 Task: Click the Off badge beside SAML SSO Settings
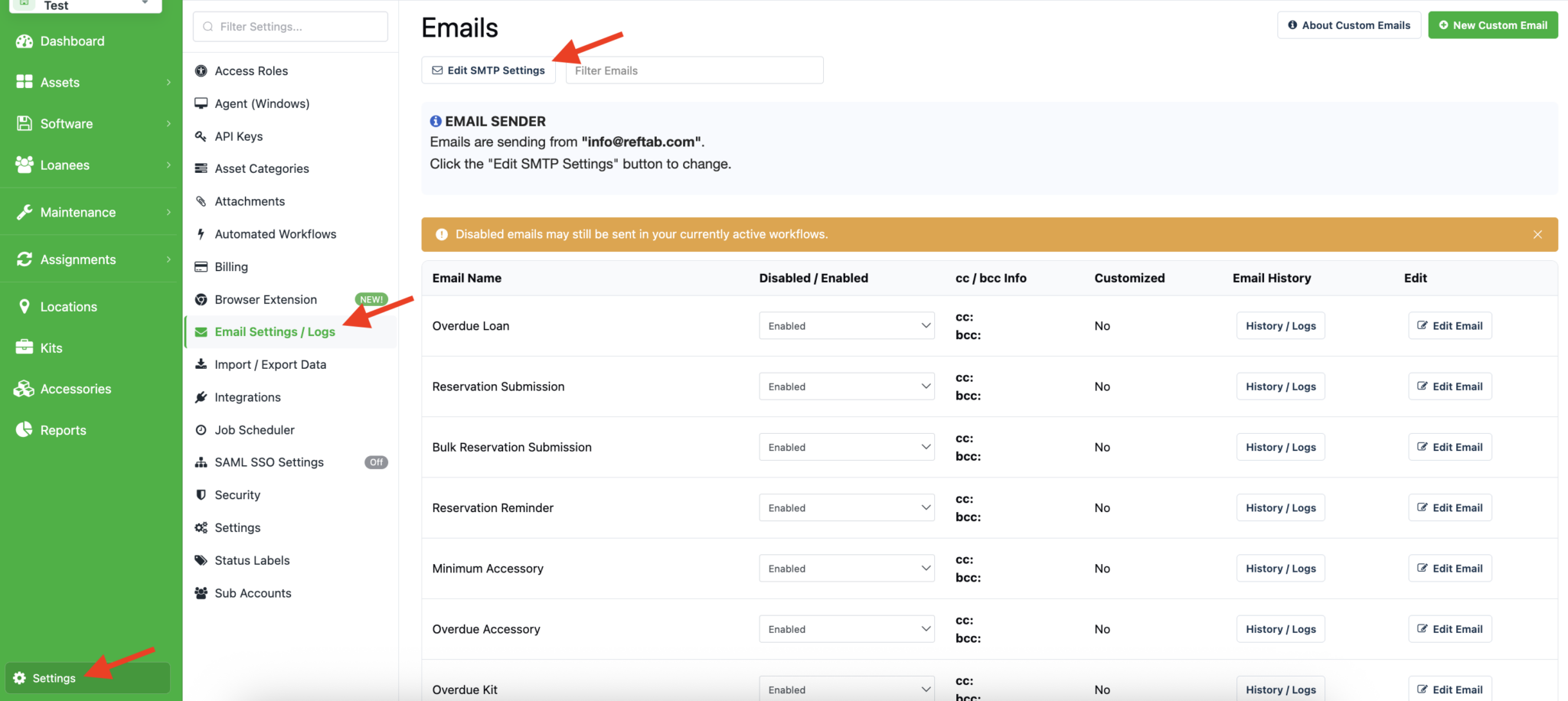(x=376, y=462)
